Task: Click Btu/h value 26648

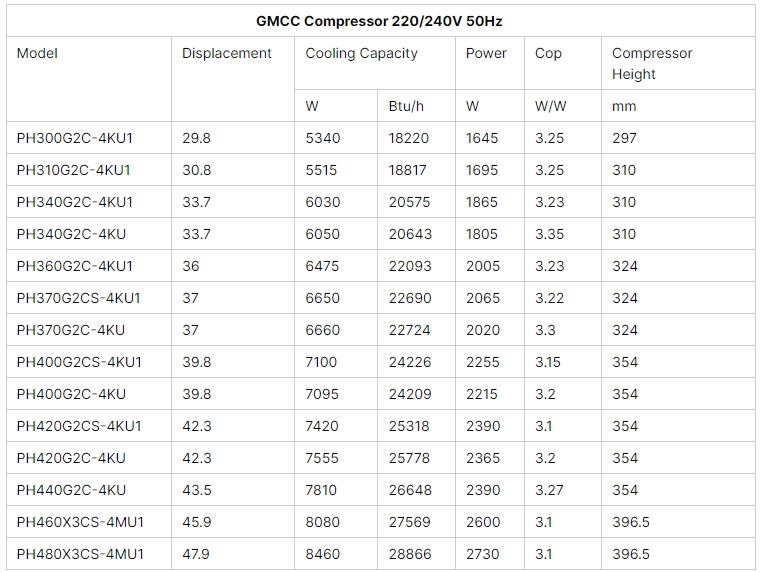Action: click(x=410, y=490)
